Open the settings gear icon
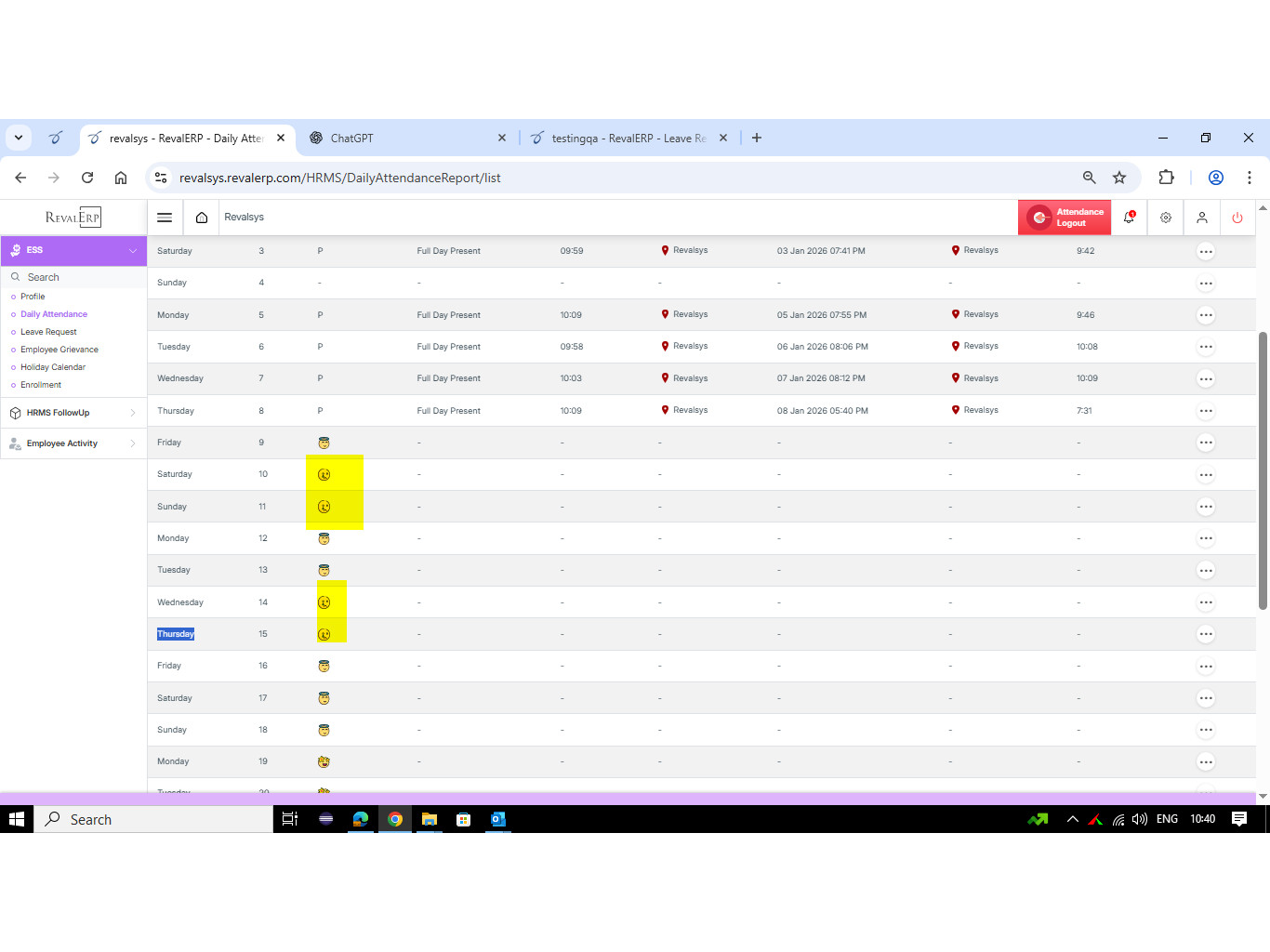Image resolution: width=1270 pixels, height=952 pixels. click(1166, 218)
